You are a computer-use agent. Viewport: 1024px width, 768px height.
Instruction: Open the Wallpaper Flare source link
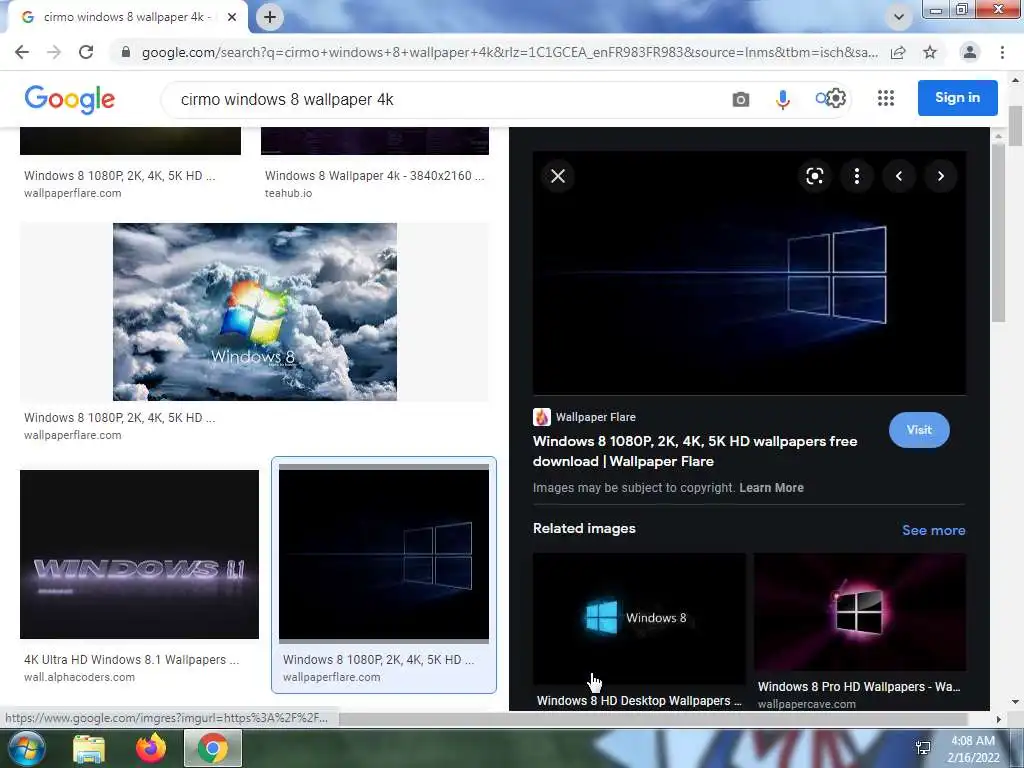coord(584,417)
